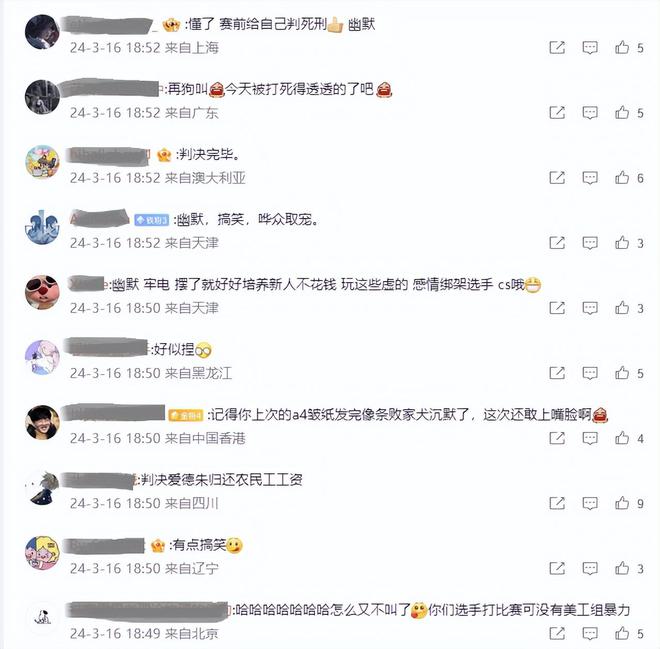Like the Shanghai comment about 判死刑
Viewport: 660px width, 649px height.
(622, 47)
